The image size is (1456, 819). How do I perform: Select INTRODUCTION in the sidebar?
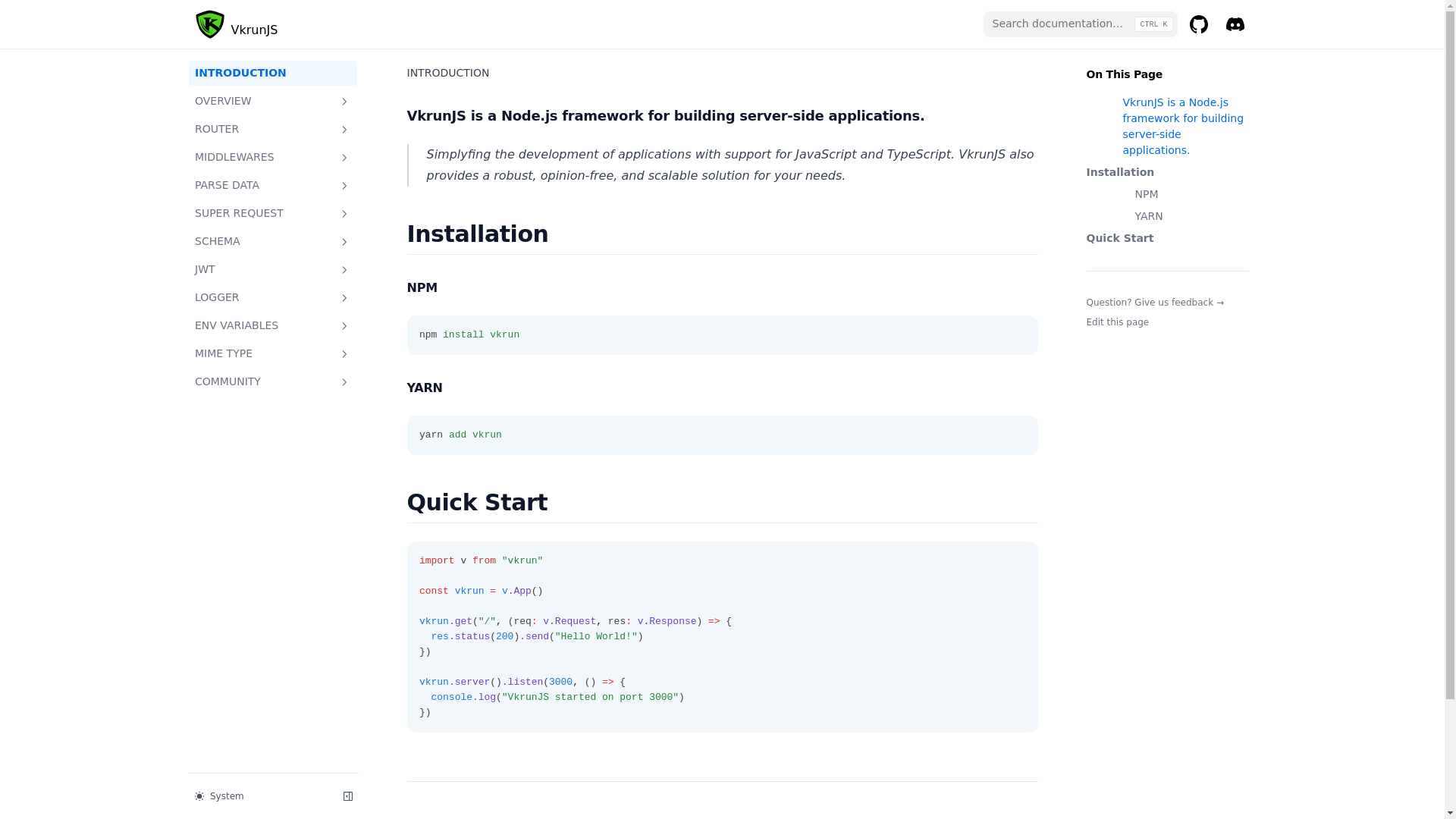273,73
